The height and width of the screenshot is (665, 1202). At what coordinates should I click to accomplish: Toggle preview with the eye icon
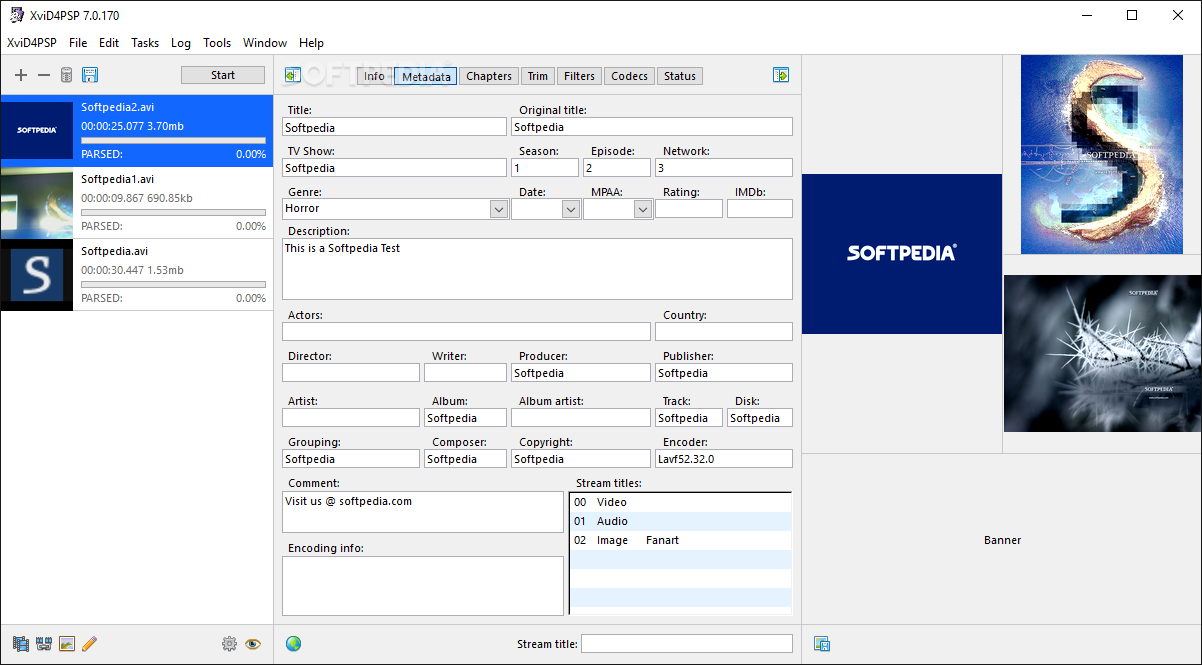tap(253, 644)
